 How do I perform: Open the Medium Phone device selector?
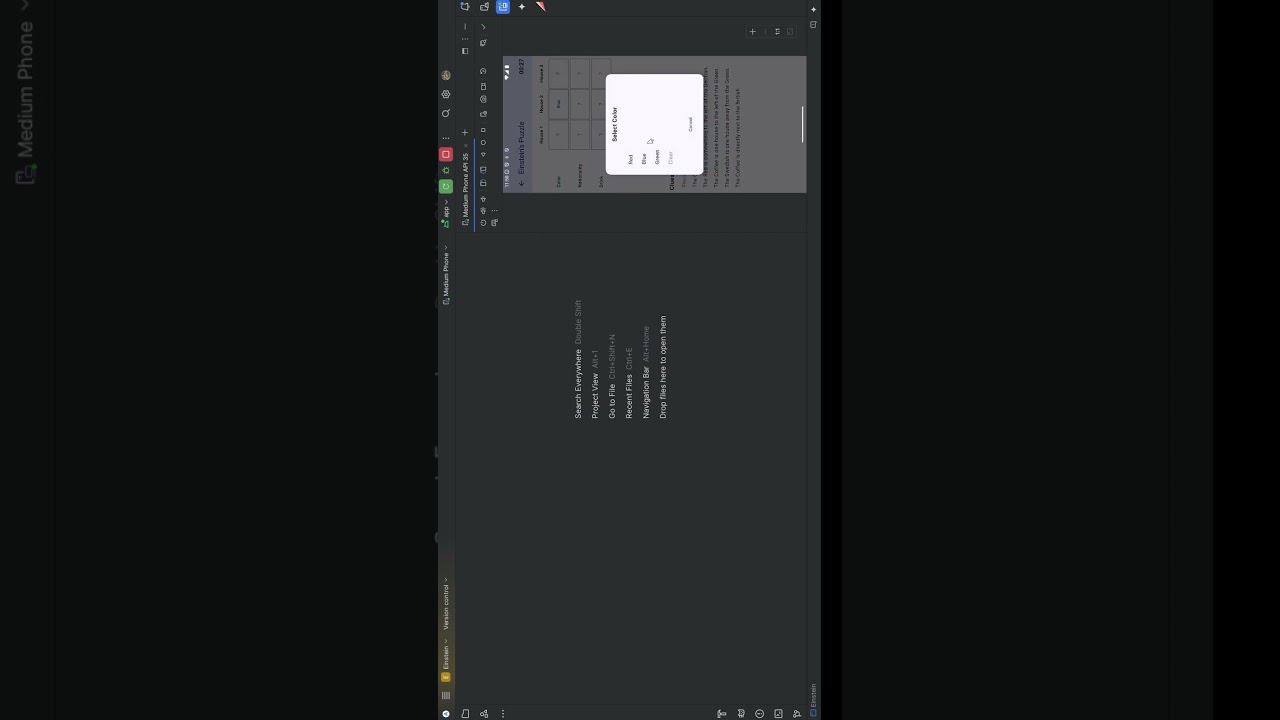click(x=446, y=273)
